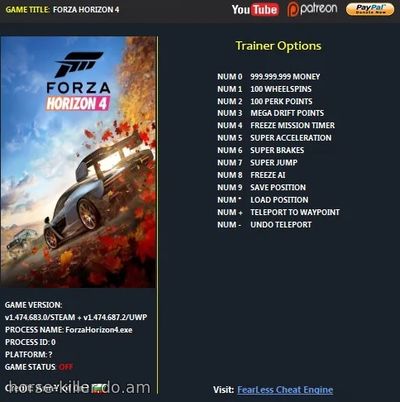Click the Forza Horizon 4 cover art
This screenshot has width=400, height=402.
click(x=78, y=162)
